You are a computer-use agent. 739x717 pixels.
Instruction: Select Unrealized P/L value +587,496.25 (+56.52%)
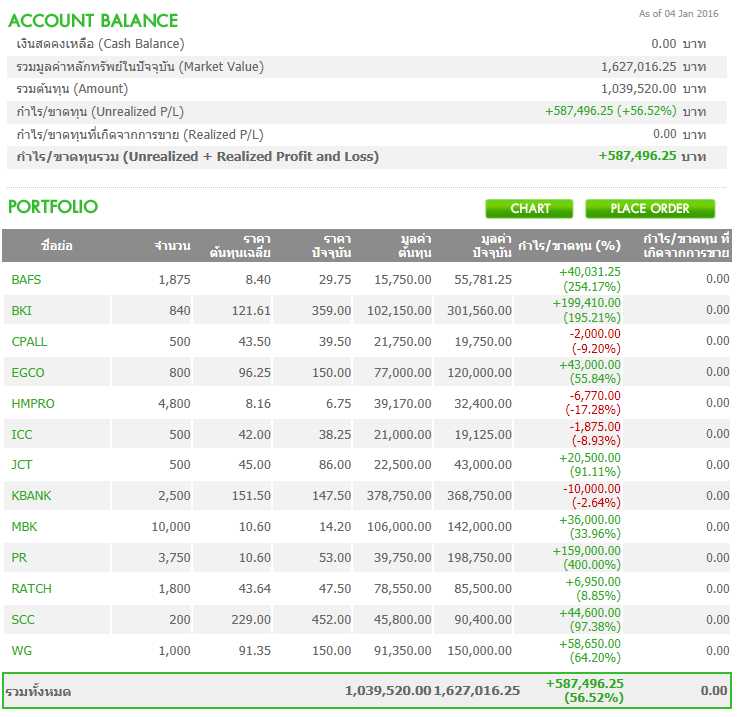point(611,111)
